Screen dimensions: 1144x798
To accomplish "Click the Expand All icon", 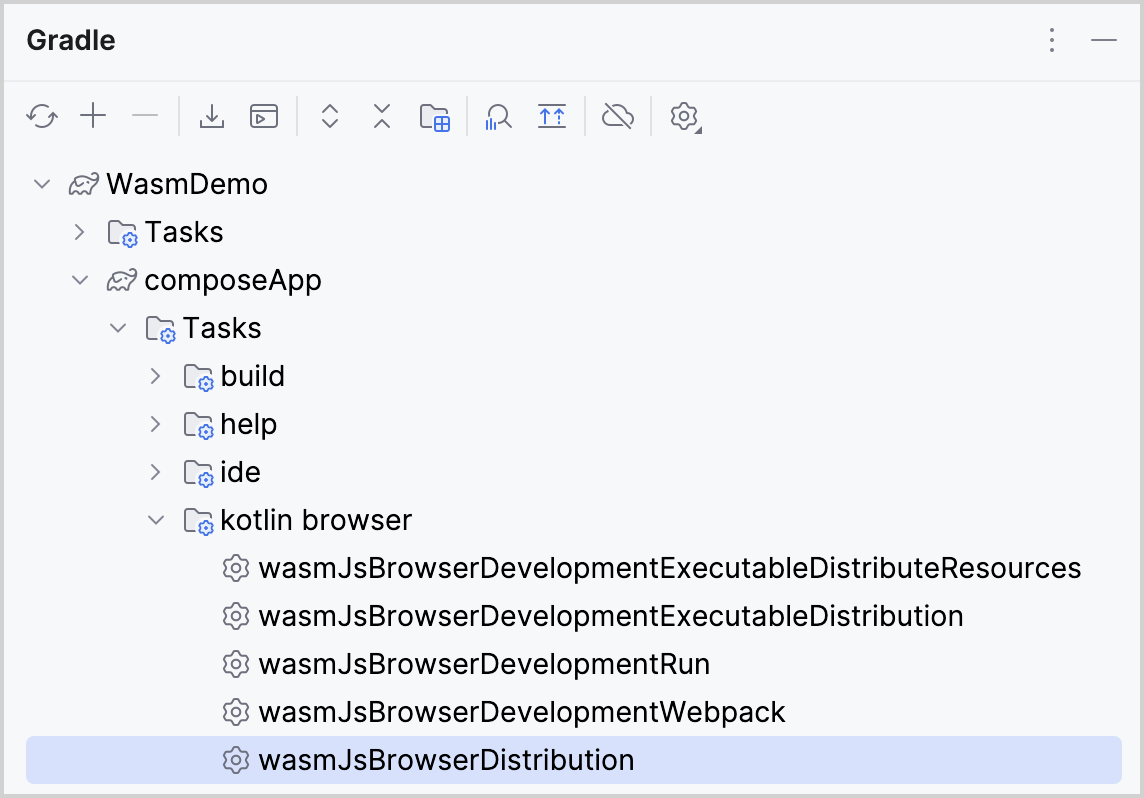I will click(330, 116).
